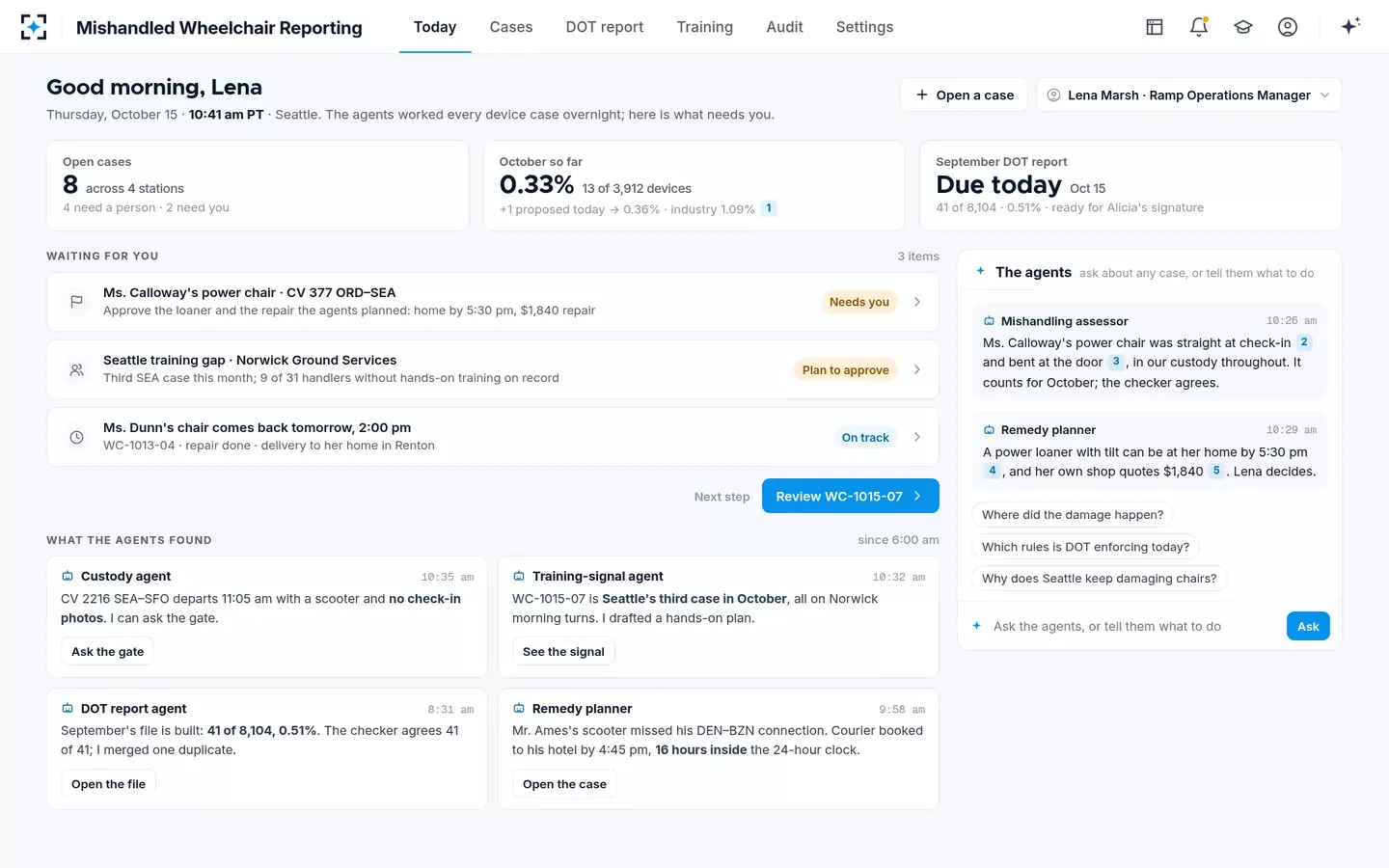
Task: Click the DOT report agent bot icon
Action: pyautogui.click(x=68, y=708)
